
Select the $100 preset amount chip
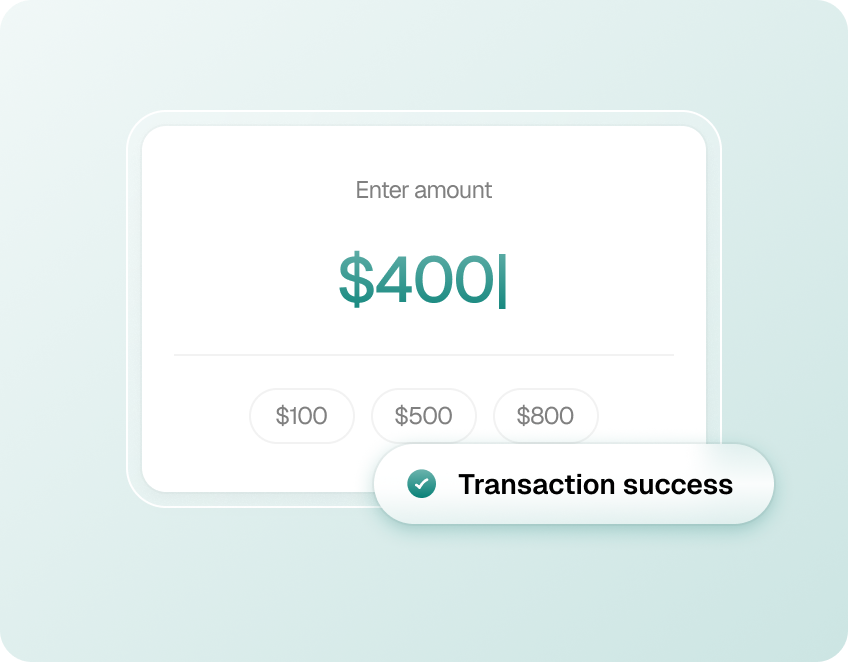pos(301,416)
